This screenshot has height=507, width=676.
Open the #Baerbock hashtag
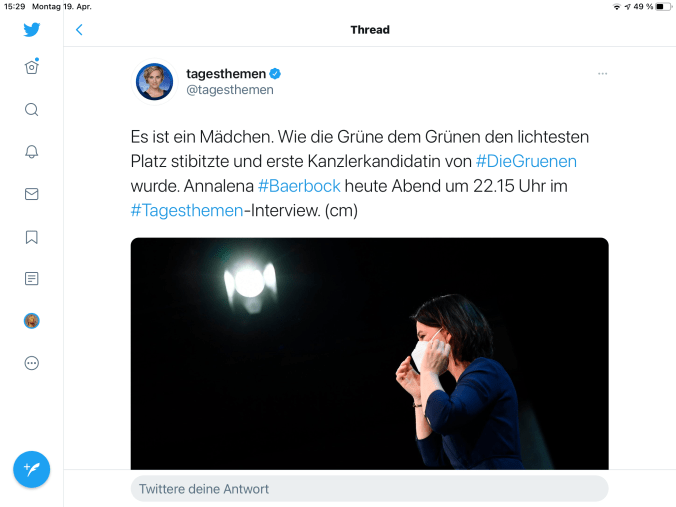pyautogui.click(x=299, y=185)
